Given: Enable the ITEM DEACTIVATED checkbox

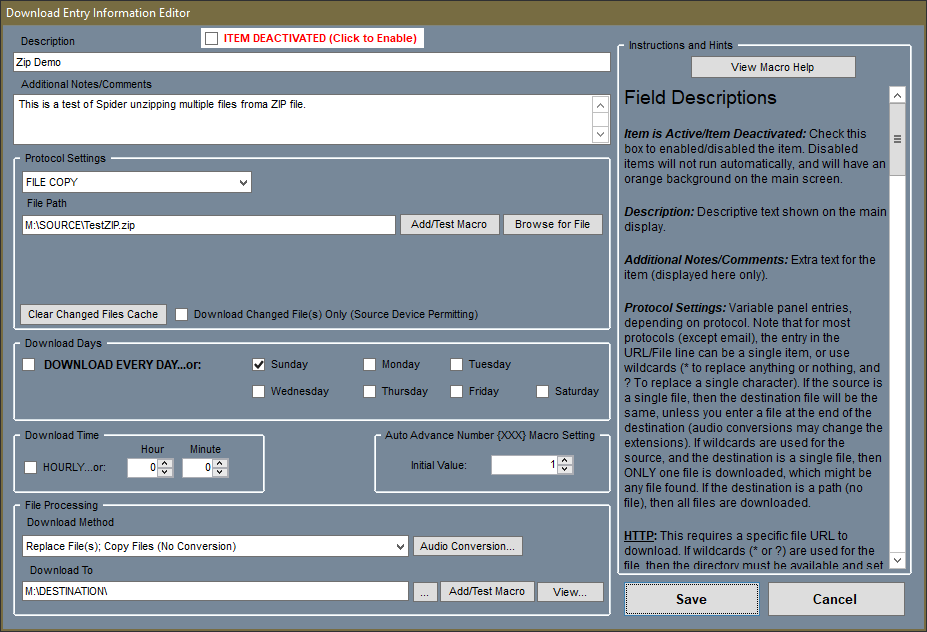Looking at the screenshot, I should (211, 38).
